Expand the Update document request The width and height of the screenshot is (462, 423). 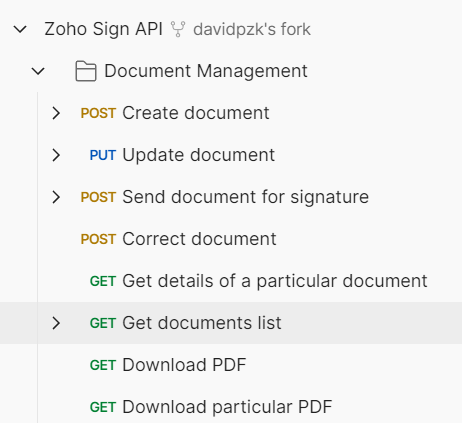click(x=56, y=155)
